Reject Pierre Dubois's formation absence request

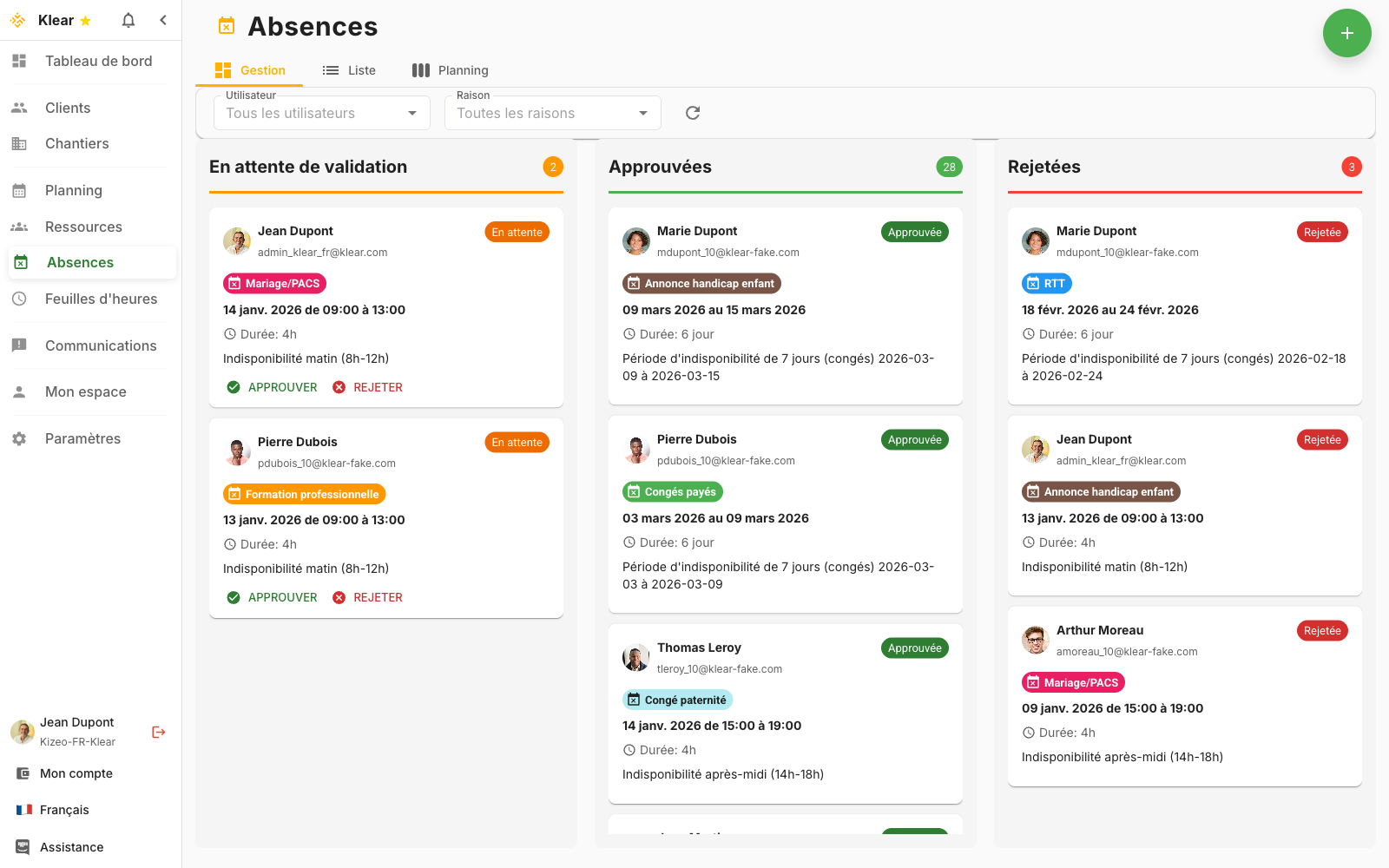[367, 597]
